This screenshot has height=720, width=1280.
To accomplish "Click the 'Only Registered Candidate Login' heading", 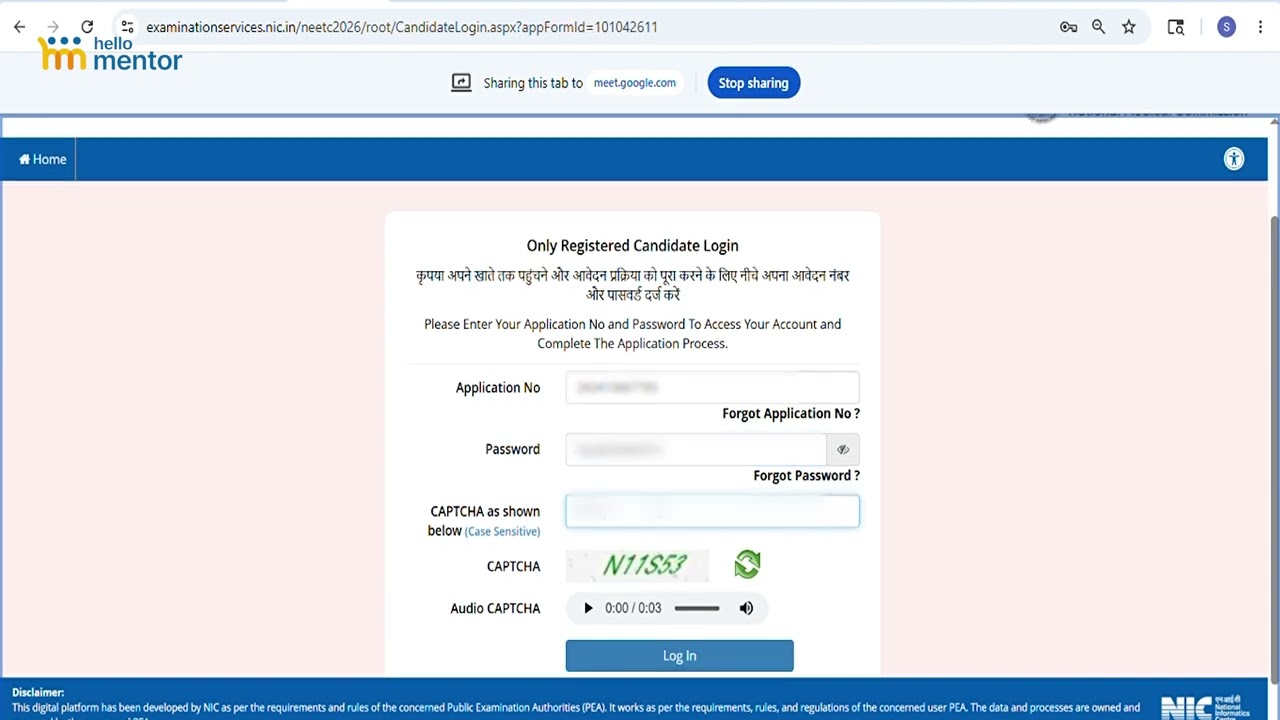I will pos(633,246).
